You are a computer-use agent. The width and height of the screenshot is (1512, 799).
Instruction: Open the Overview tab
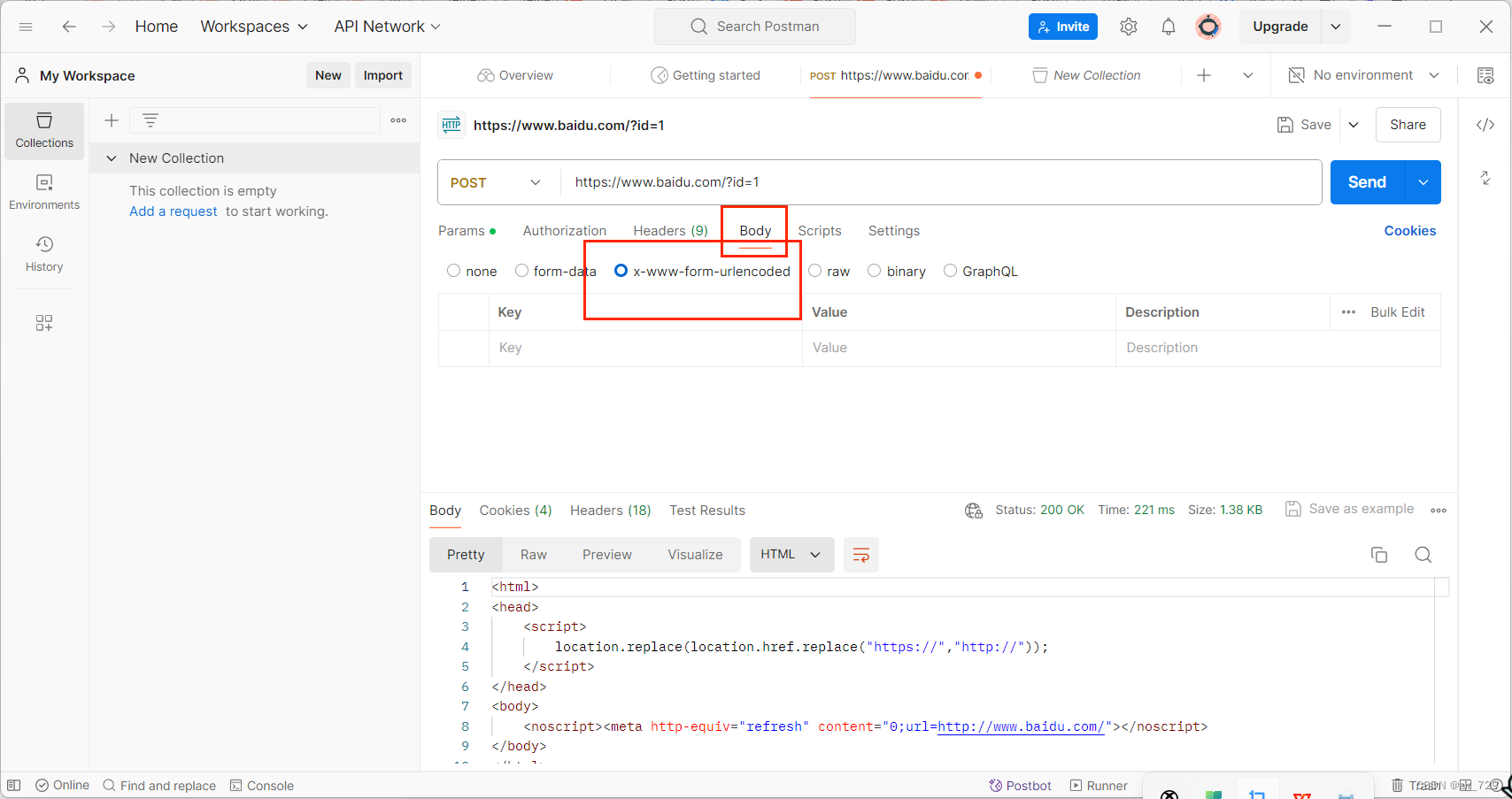pos(515,75)
